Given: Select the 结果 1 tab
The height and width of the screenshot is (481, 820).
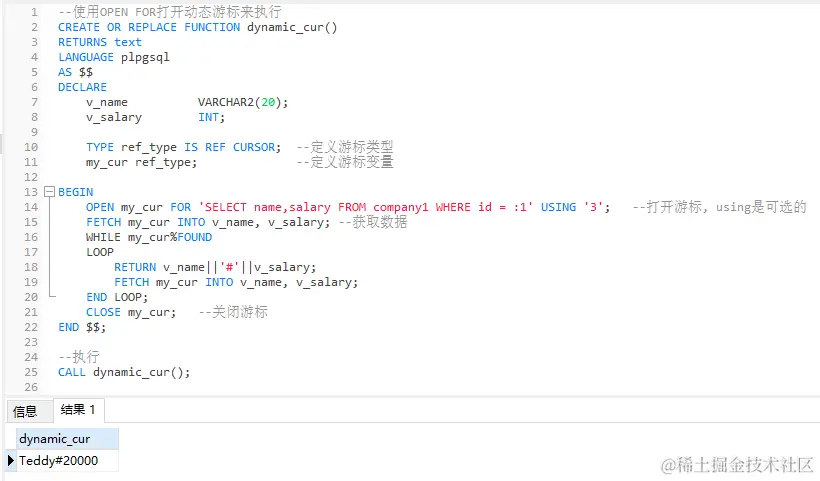Looking at the screenshot, I should tap(78, 410).
